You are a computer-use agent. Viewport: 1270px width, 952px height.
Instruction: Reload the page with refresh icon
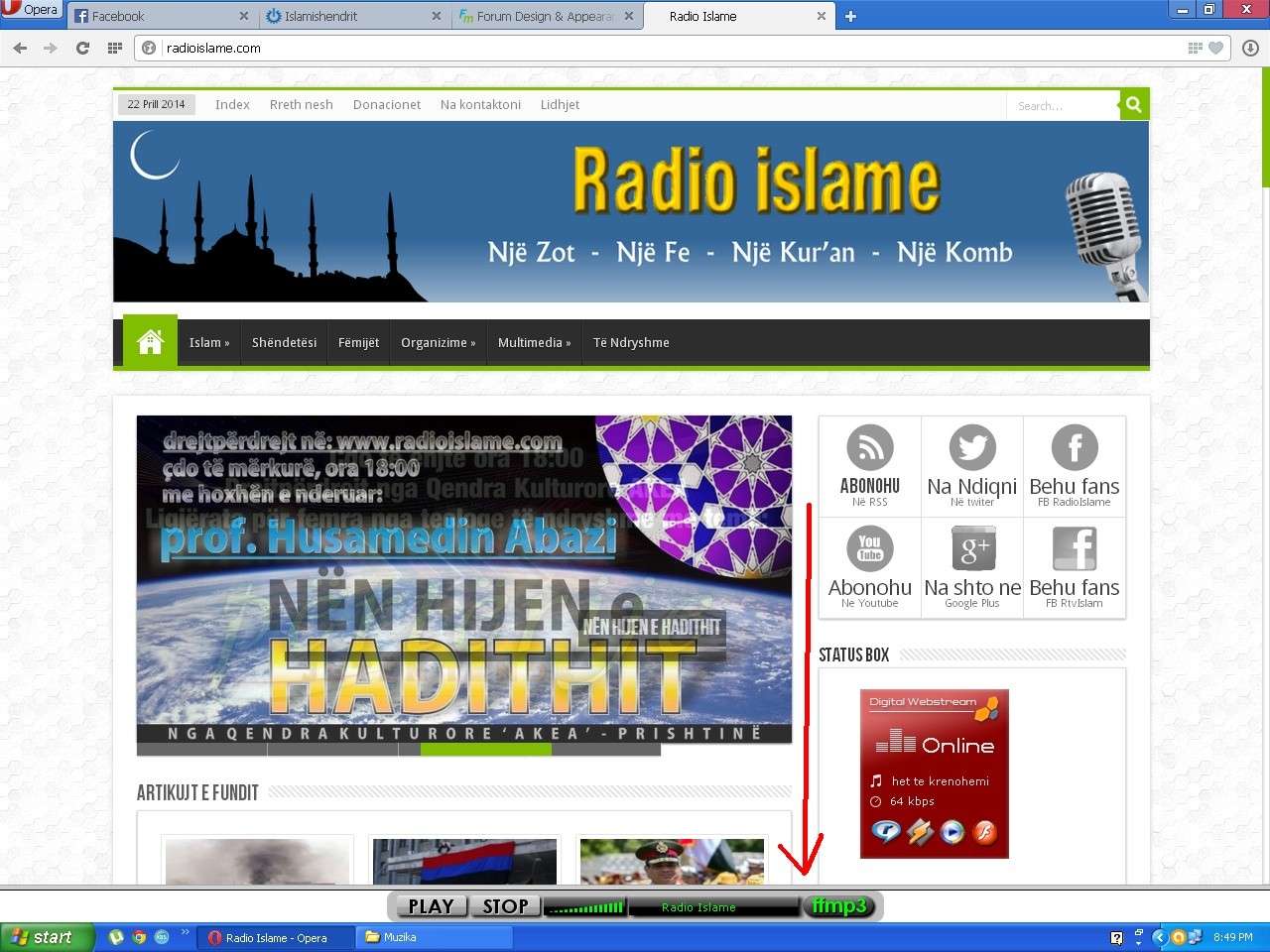tap(83, 48)
